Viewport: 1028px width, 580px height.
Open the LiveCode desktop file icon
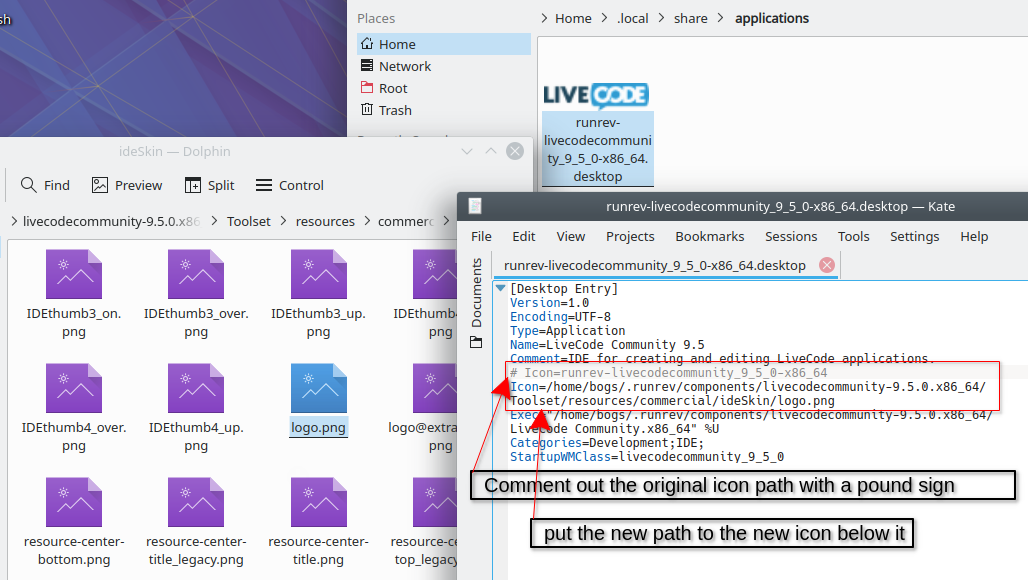point(596,95)
